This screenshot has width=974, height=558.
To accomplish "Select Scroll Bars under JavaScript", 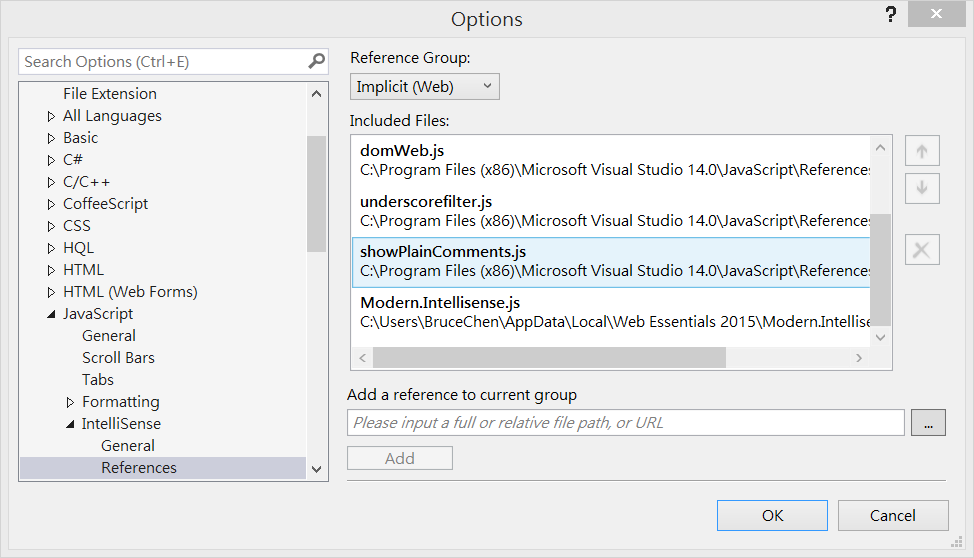I will 118,358.
